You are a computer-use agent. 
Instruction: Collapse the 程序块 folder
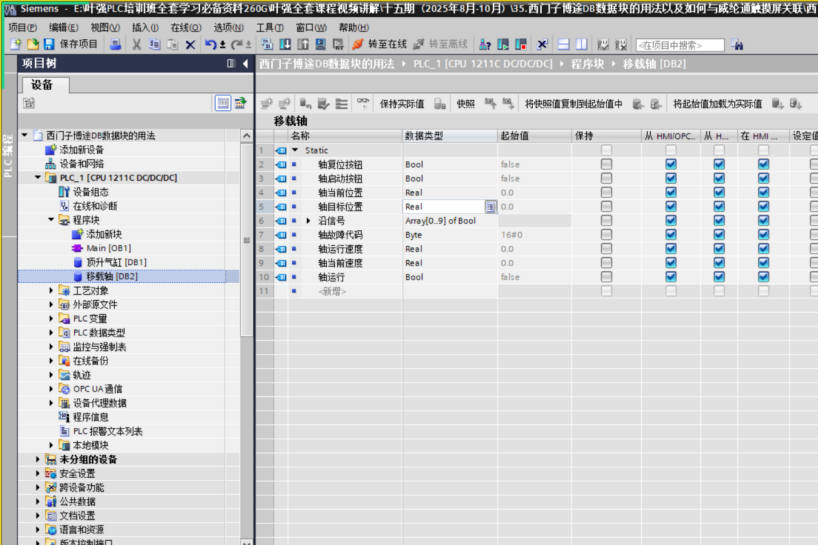pyautogui.click(x=51, y=220)
